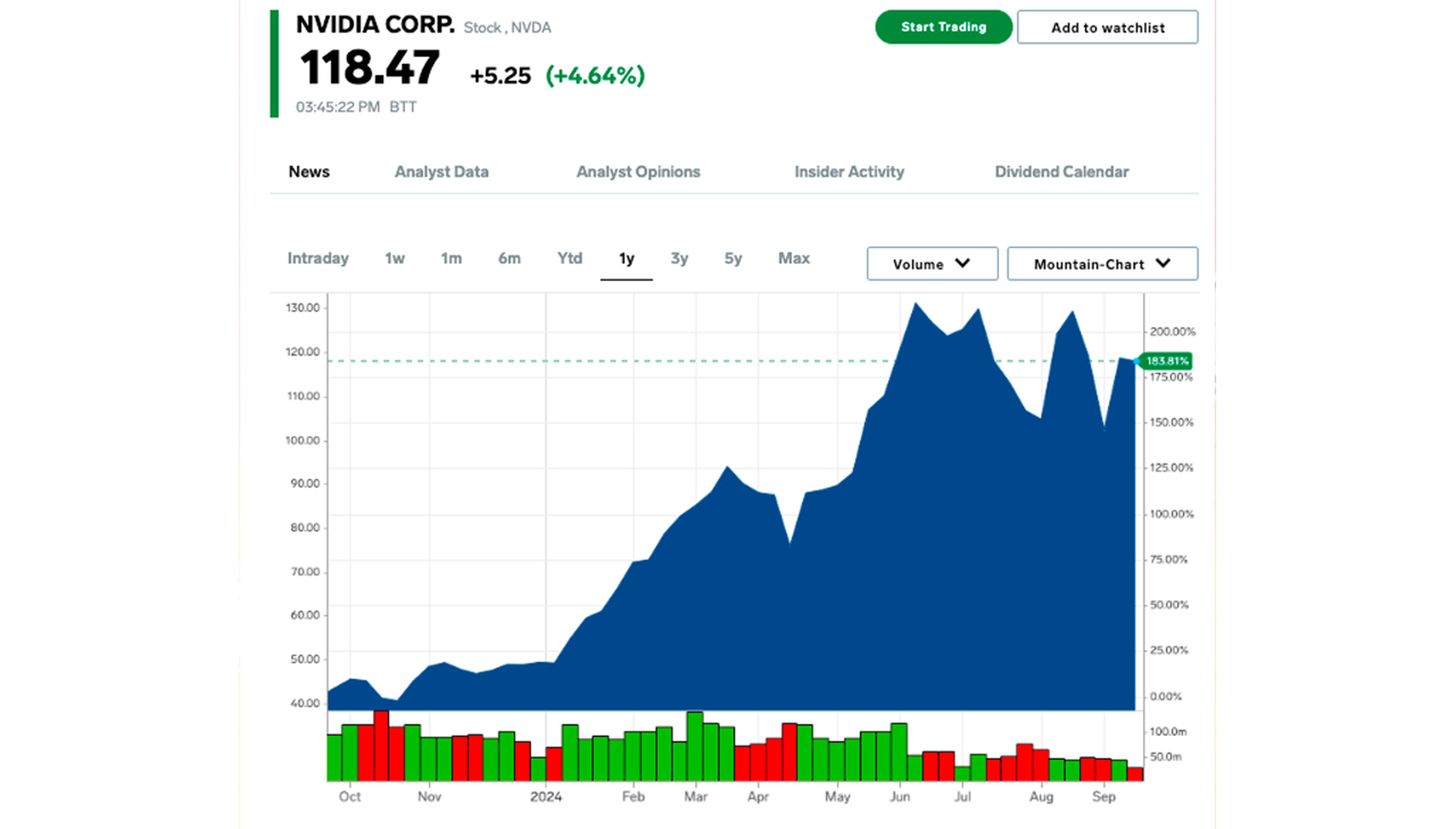Click the 50.0m volume axis label
Viewport: 1456px width, 829px height.
pos(1165,757)
